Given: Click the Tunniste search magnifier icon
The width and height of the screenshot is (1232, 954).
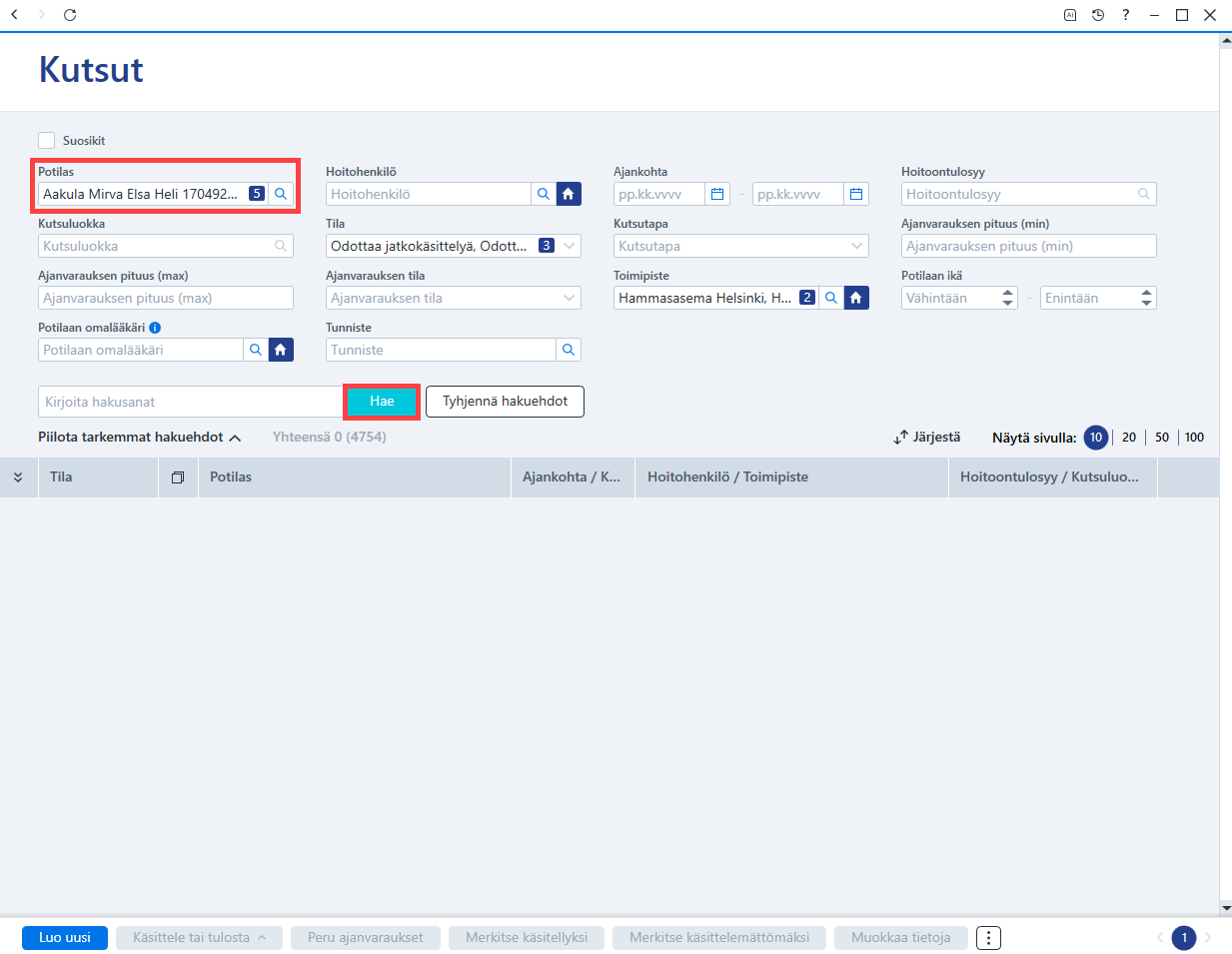Looking at the screenshot, I should [x=569, y=350].
